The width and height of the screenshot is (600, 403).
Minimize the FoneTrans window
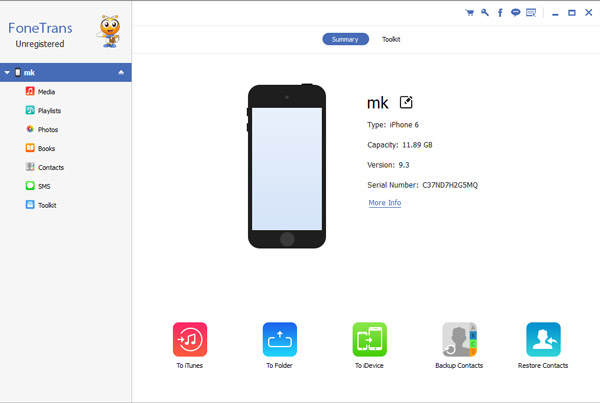click(x=555, y=13)
